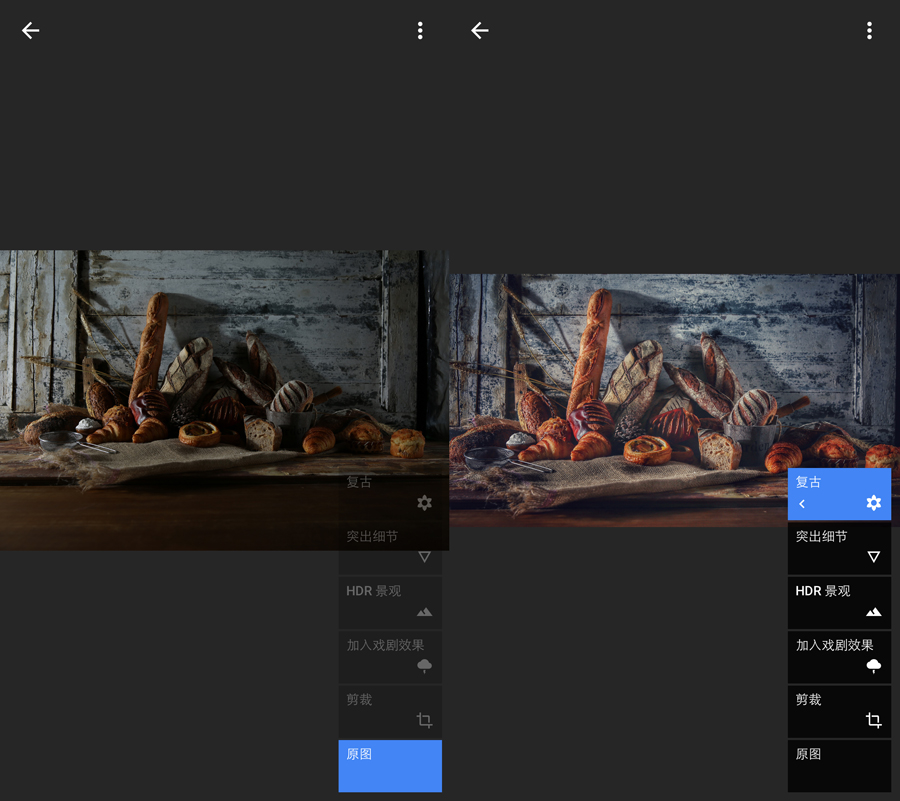Open the three-dot menu in the left panel
This screenshot has width=900, height=801.
(x=420, y=31)
